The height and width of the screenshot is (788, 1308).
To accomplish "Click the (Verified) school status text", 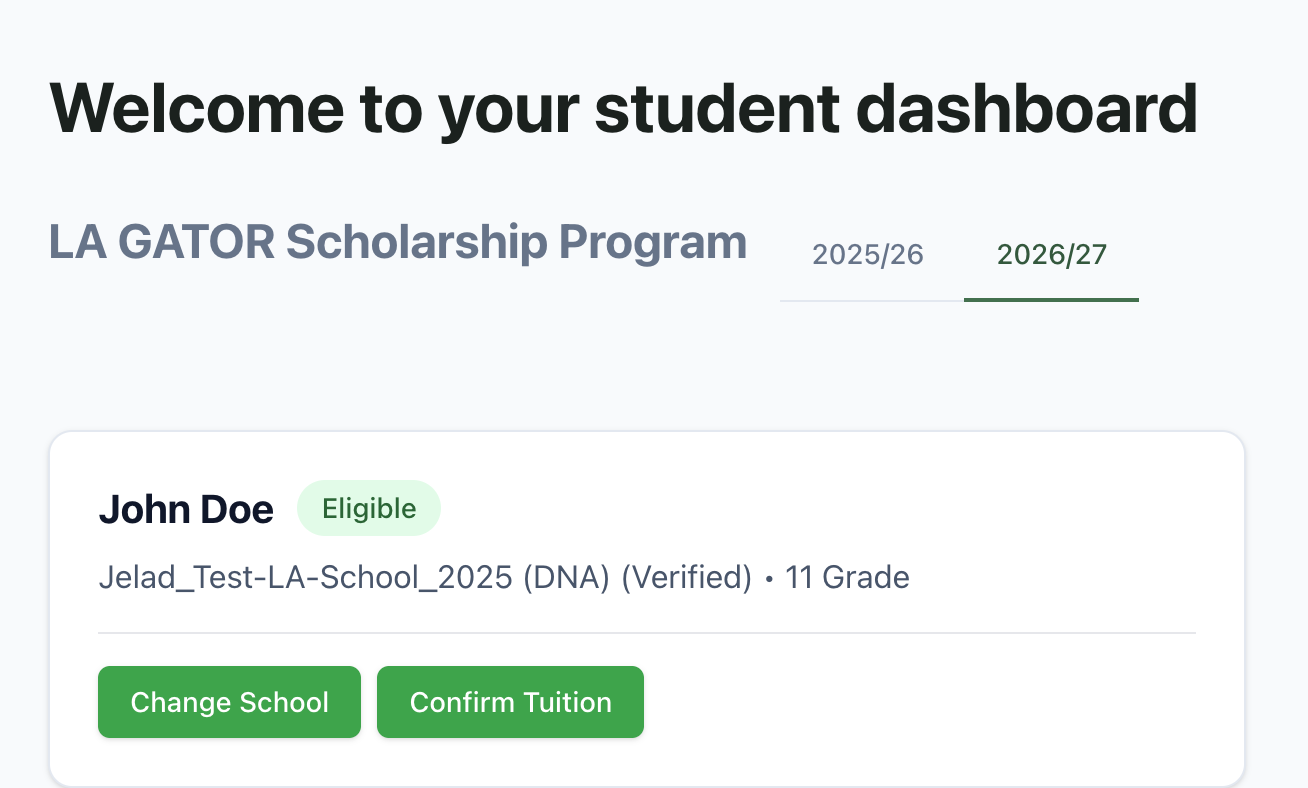I will pos(686,578).
